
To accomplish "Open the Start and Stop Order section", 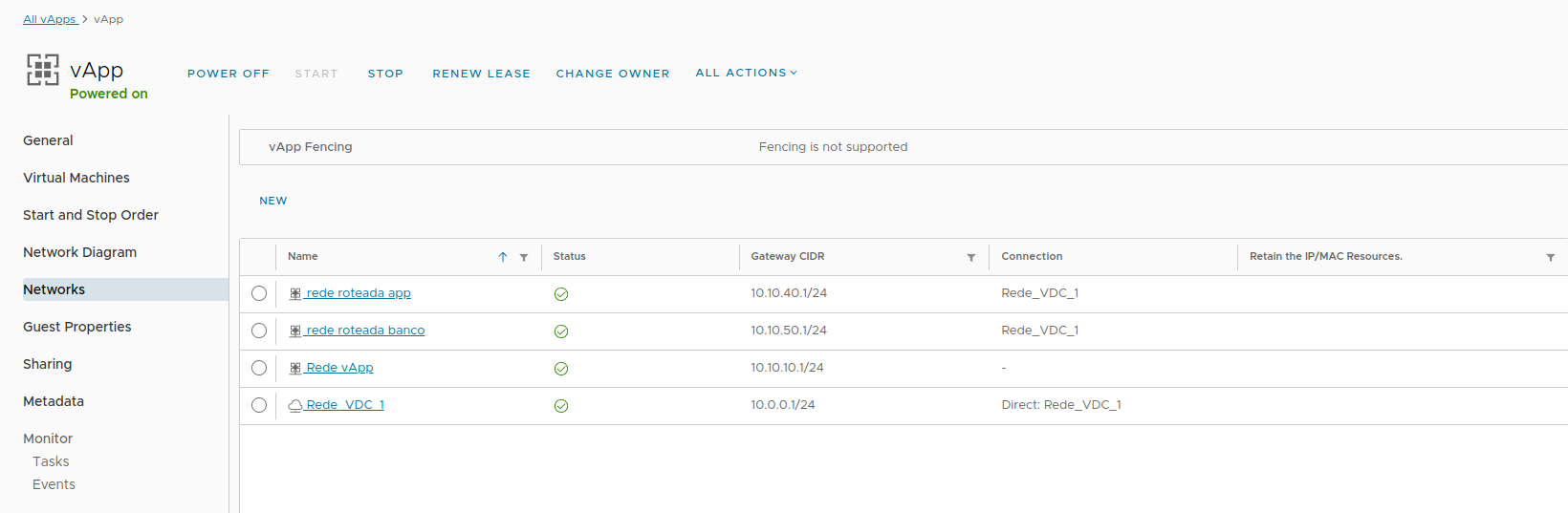I will 91,215.
